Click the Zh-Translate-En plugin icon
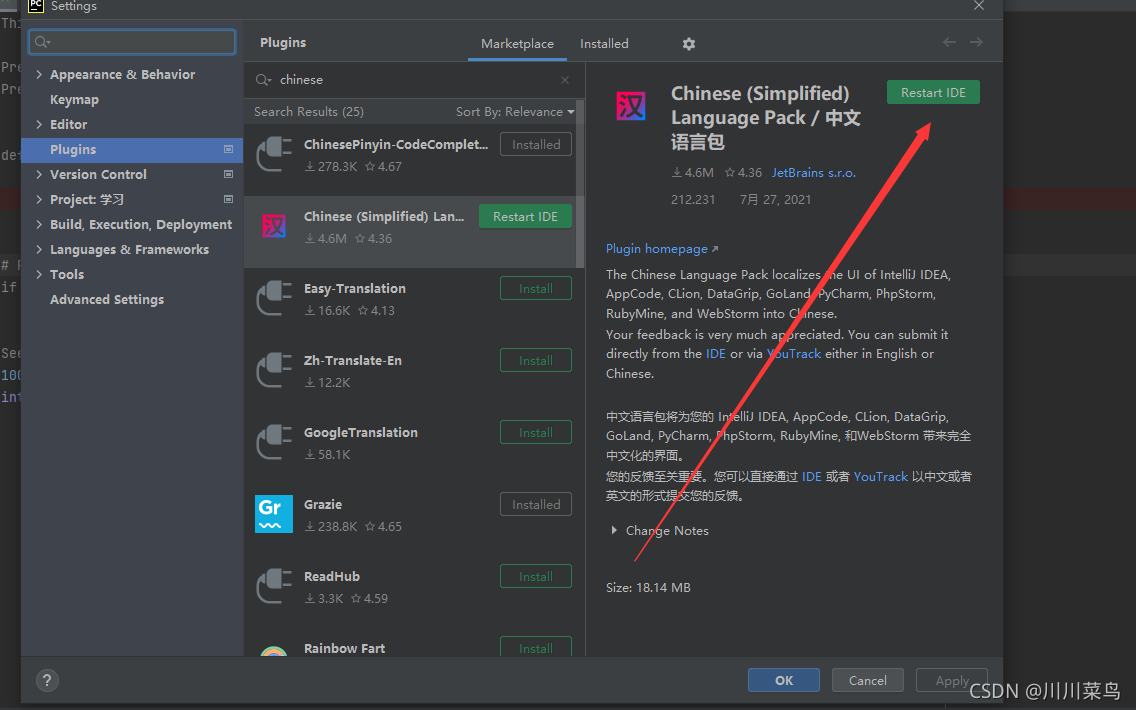This screenshot has height=710, width=1136. pyautogui.click(x=274, y=370)
